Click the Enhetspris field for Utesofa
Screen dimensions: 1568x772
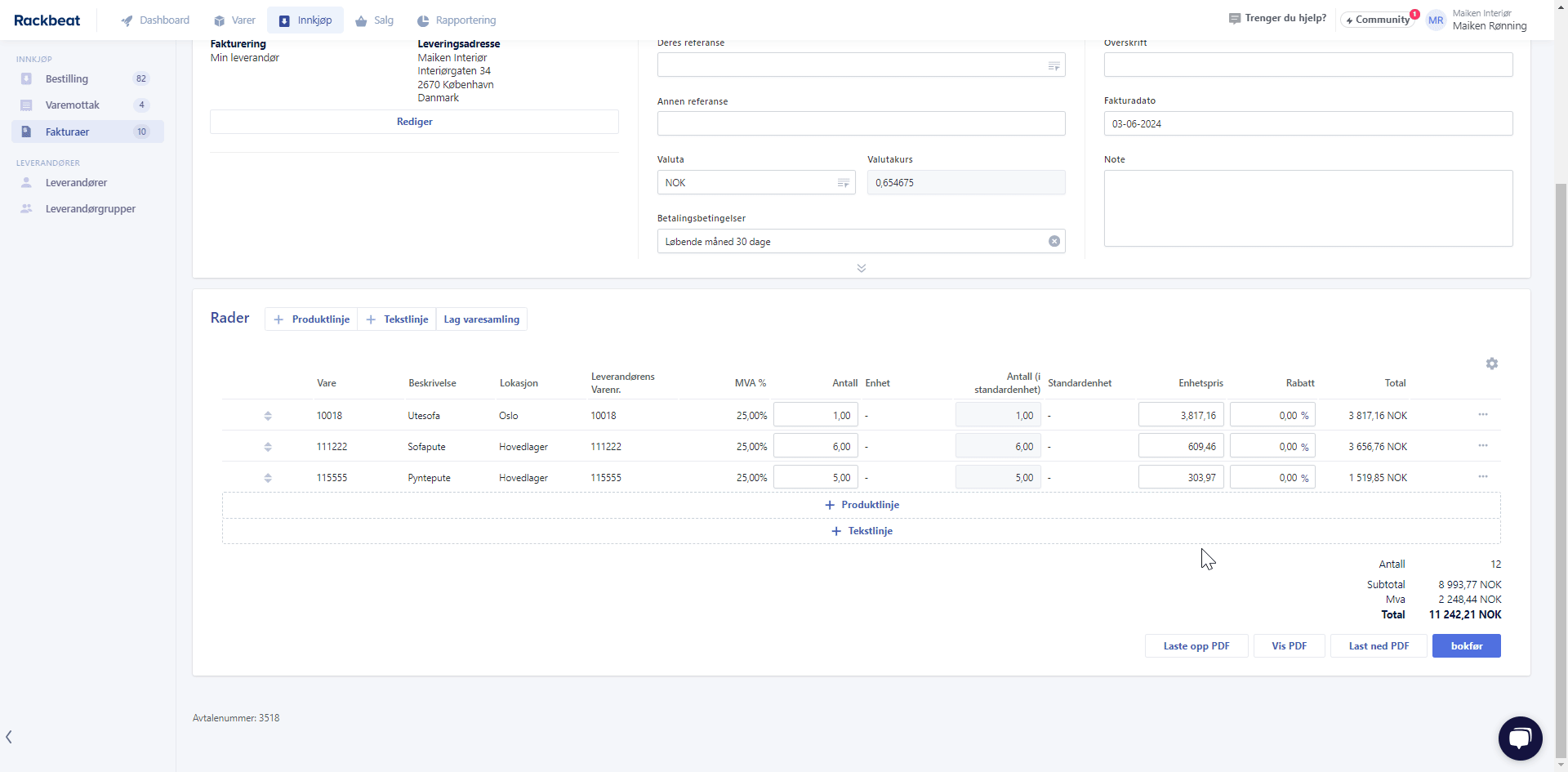1180,415
